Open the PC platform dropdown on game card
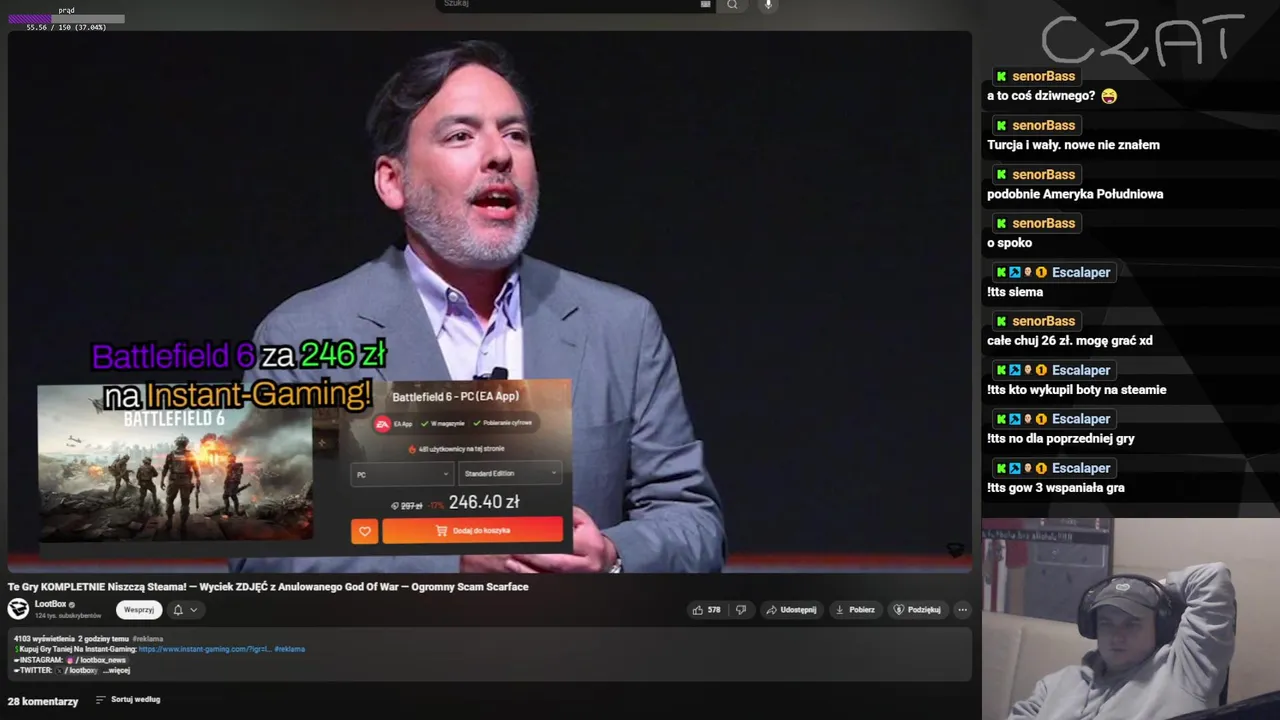 pos(402,474)
